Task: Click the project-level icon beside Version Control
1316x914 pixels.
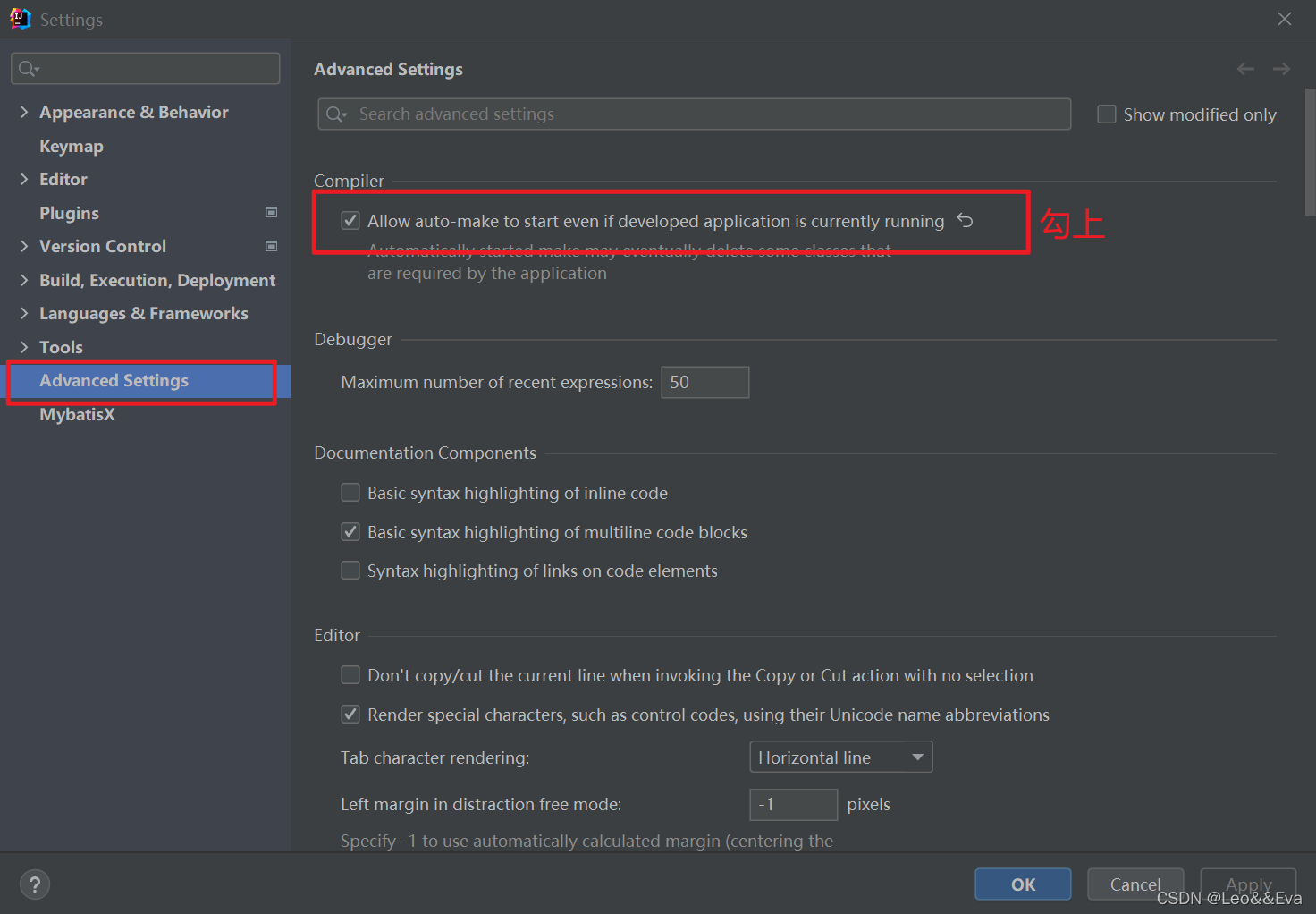Action: [272, 246]
